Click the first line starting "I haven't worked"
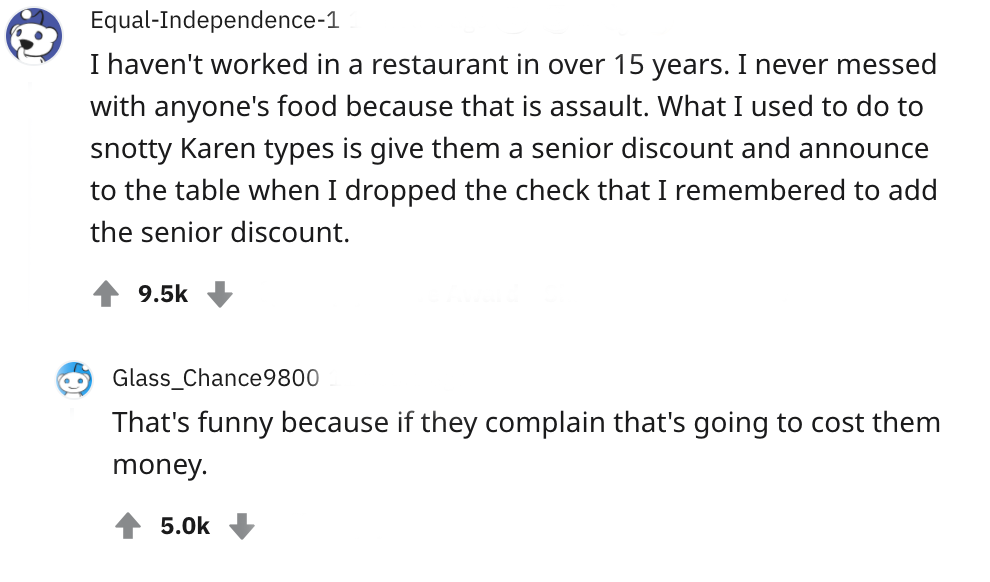The image size is (990, 582). coord(512,65)
